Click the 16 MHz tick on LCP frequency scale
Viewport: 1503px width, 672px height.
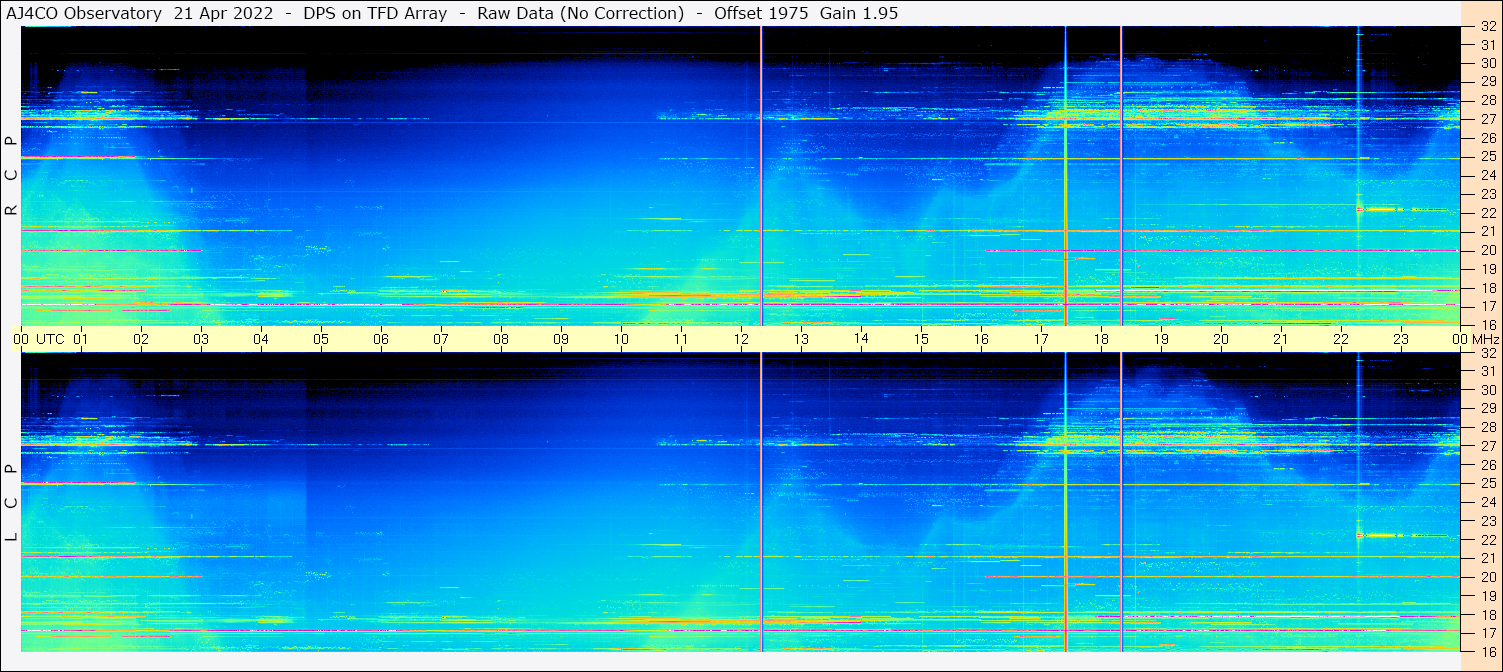point(1488,651)
